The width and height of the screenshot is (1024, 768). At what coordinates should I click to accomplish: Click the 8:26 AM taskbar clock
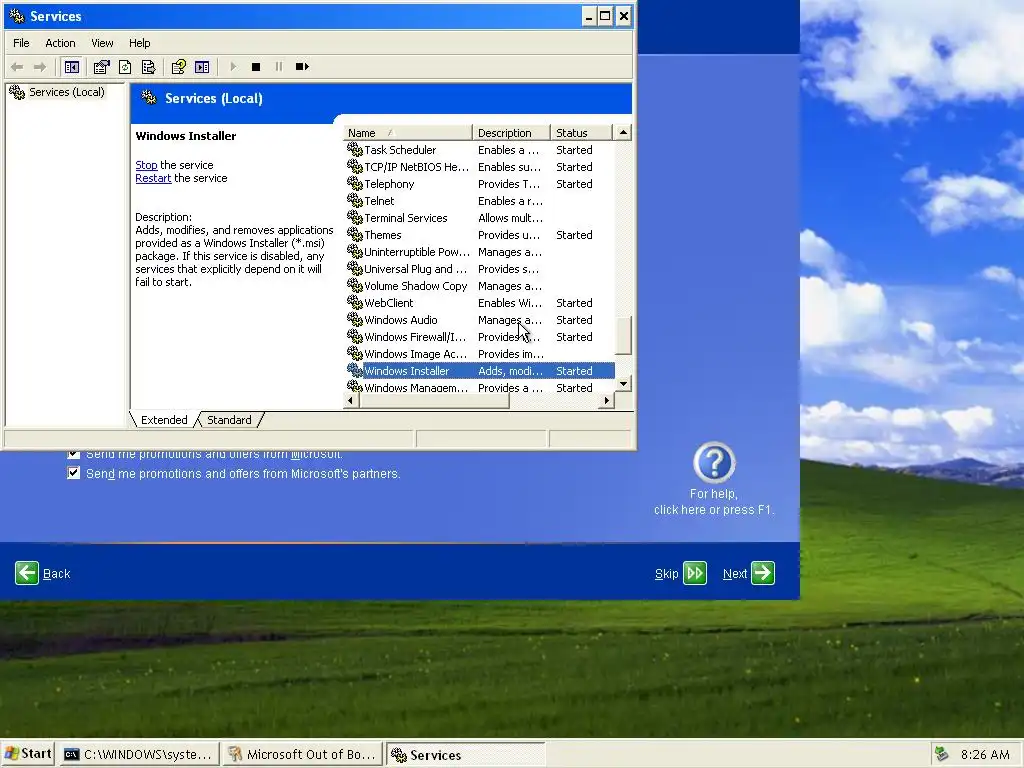coord(985,754)
